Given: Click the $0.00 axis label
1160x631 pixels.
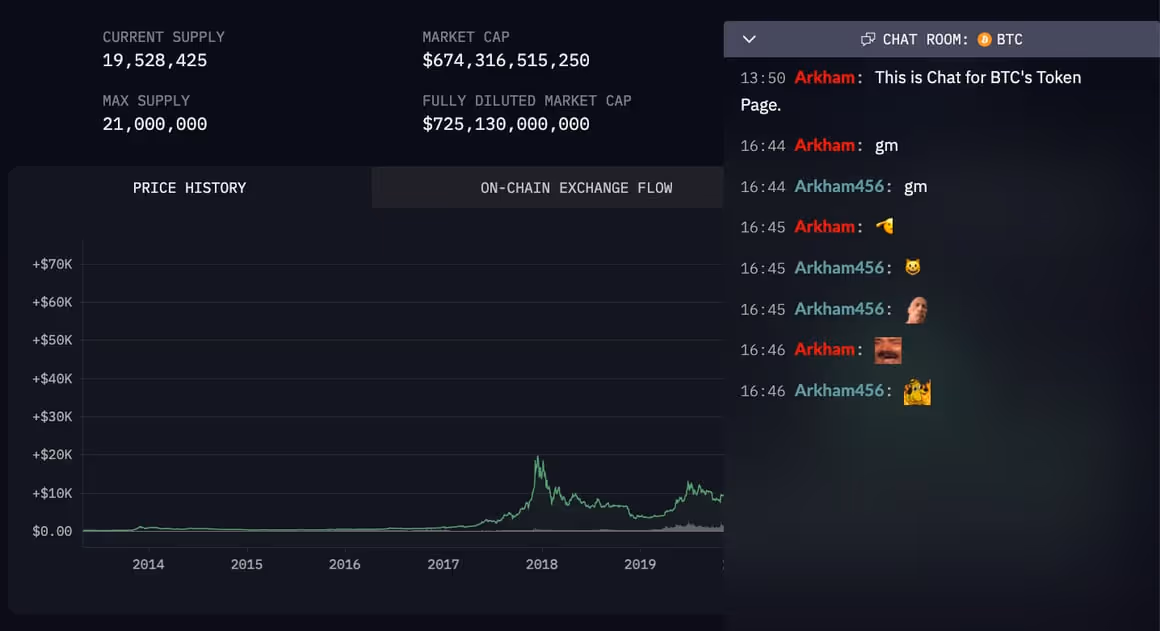Looking at the screenshot, I should (x=52, y=531).
